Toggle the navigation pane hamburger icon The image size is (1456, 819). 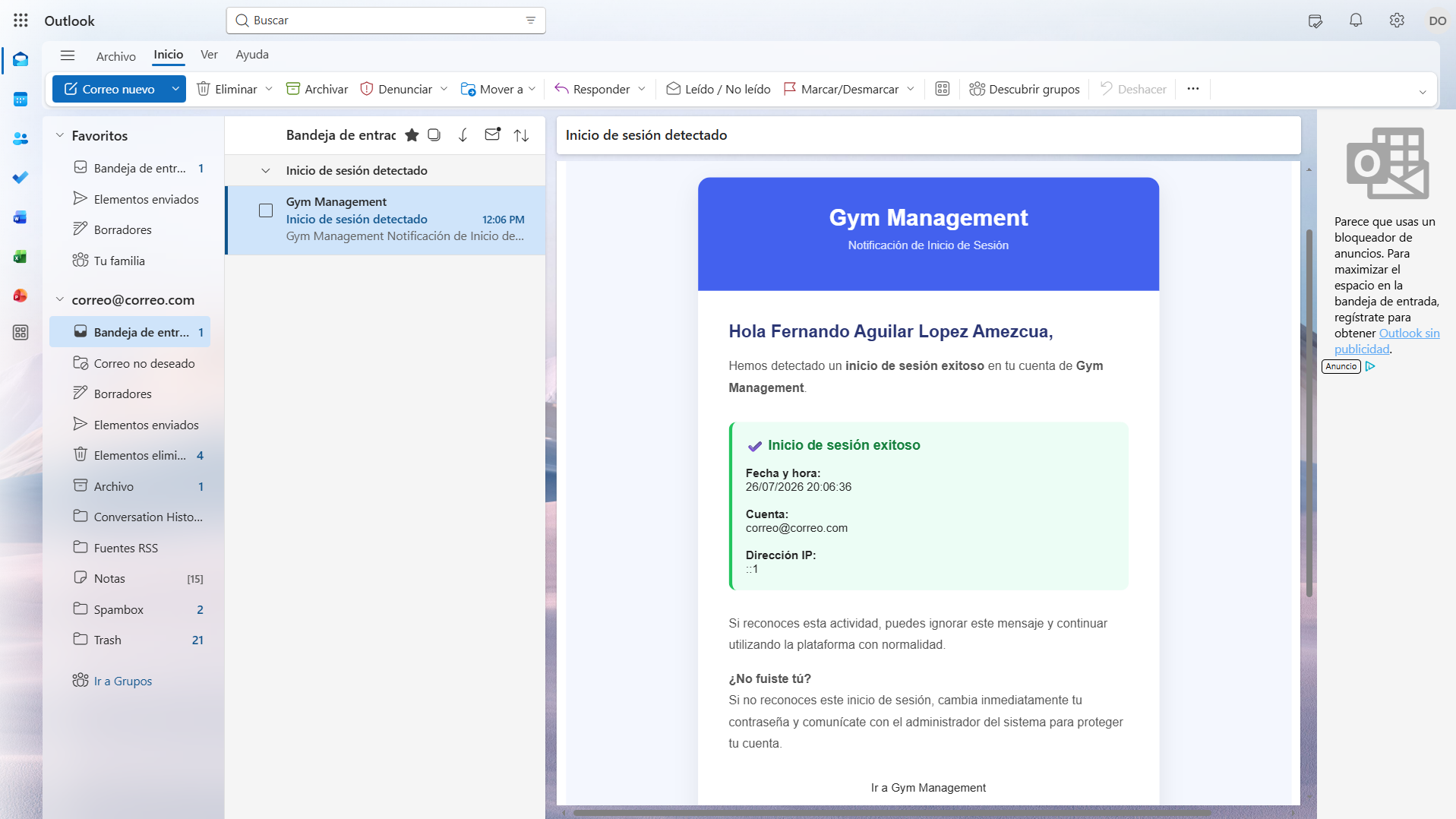68,55
